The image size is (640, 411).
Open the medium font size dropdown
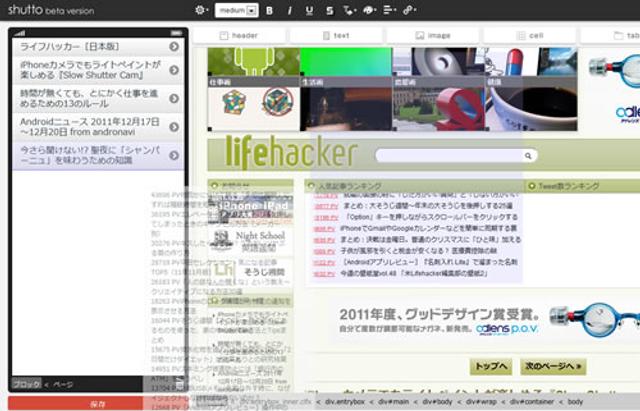(237, 10)
